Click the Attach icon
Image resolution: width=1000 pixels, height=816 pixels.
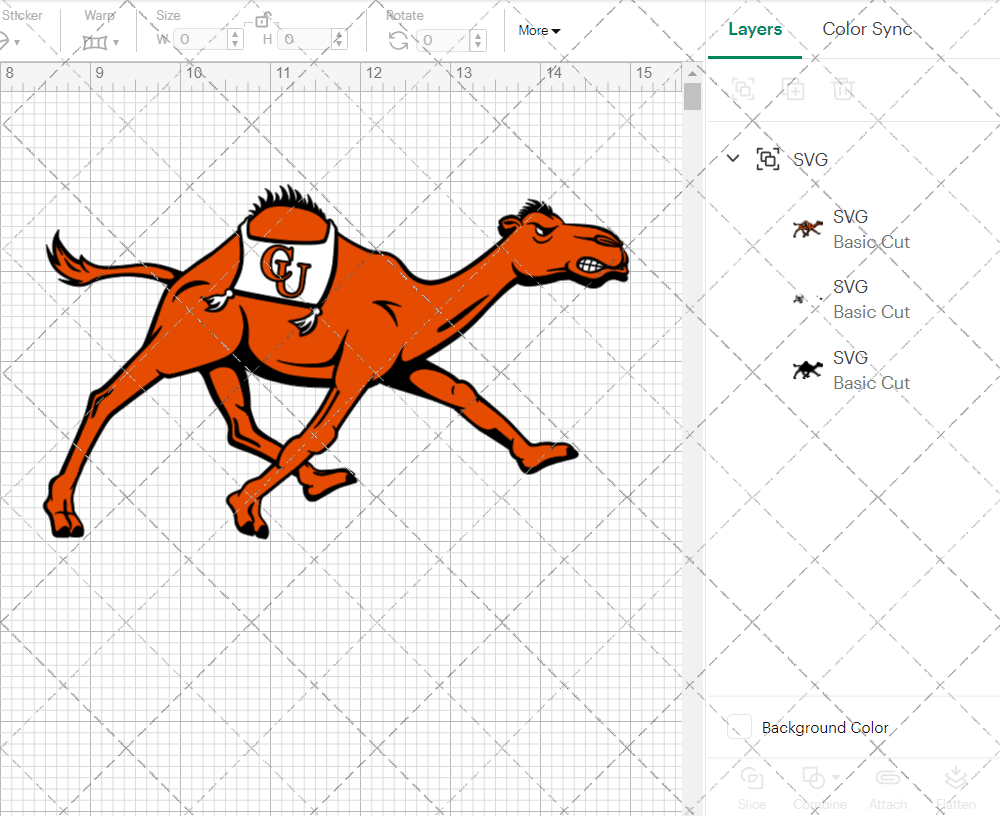click(x=888, y=779)
